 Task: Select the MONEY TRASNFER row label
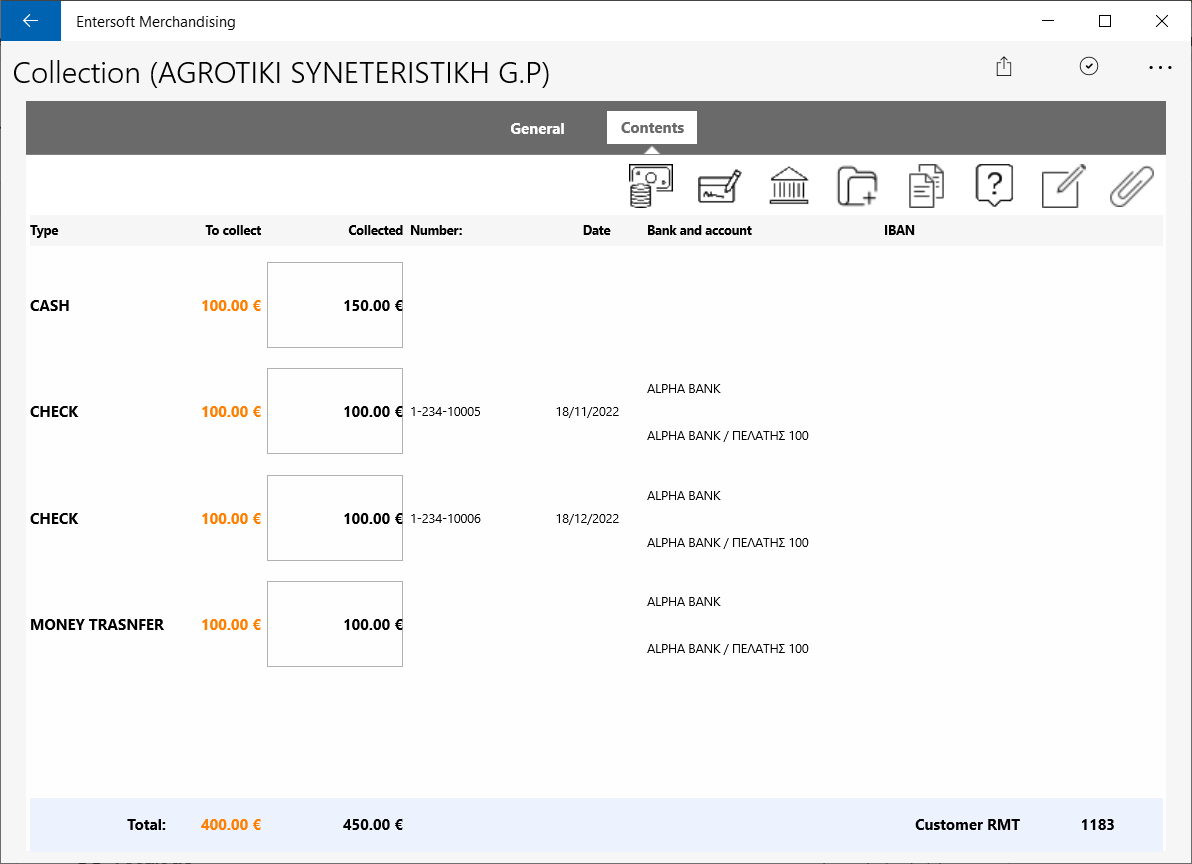pos(97,625)
